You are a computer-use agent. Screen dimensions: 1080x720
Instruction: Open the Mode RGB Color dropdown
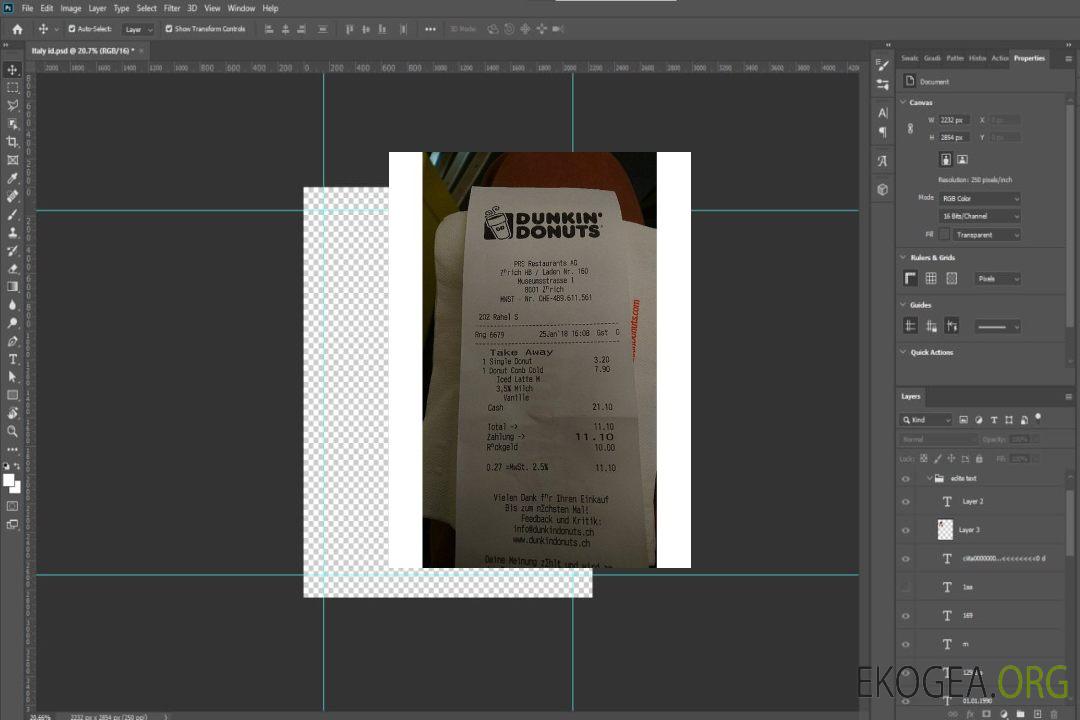[x=980, y=199]
